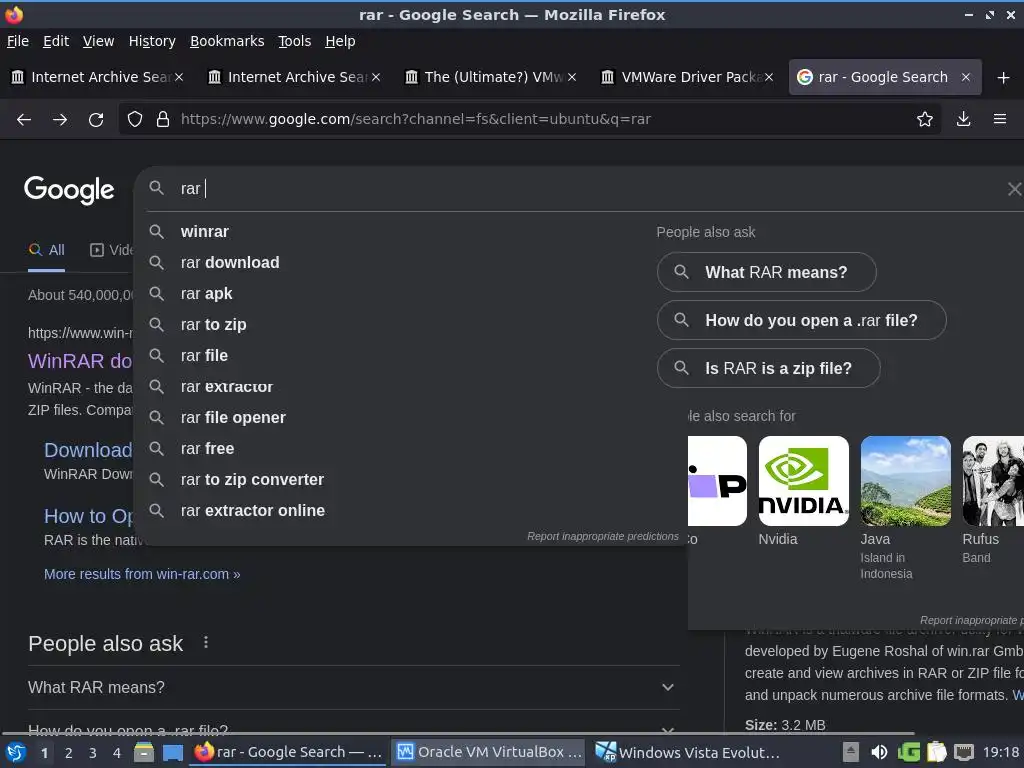Switch to workspace 3

pos(92,753)
